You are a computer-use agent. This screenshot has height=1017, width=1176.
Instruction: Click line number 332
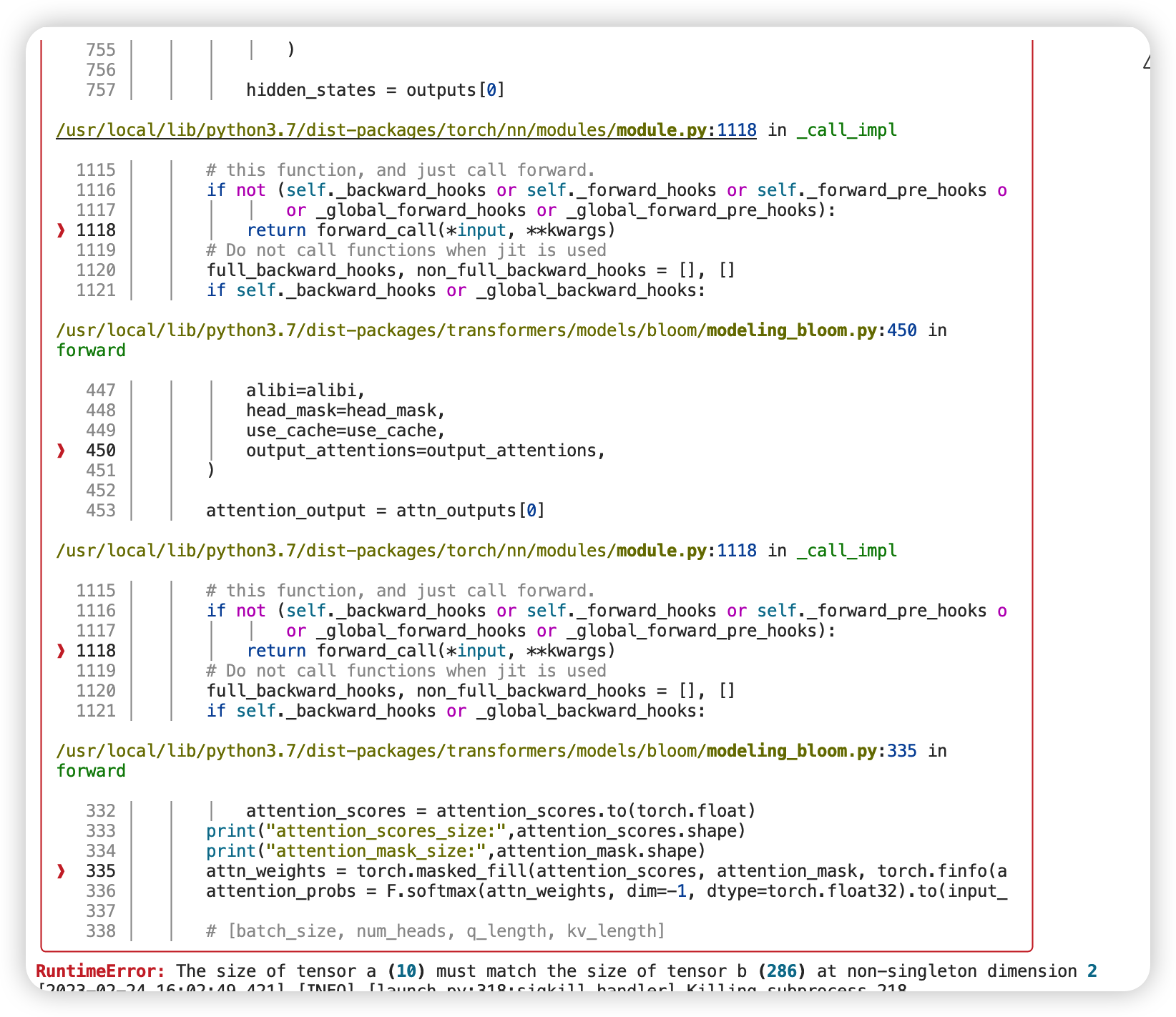102,810
